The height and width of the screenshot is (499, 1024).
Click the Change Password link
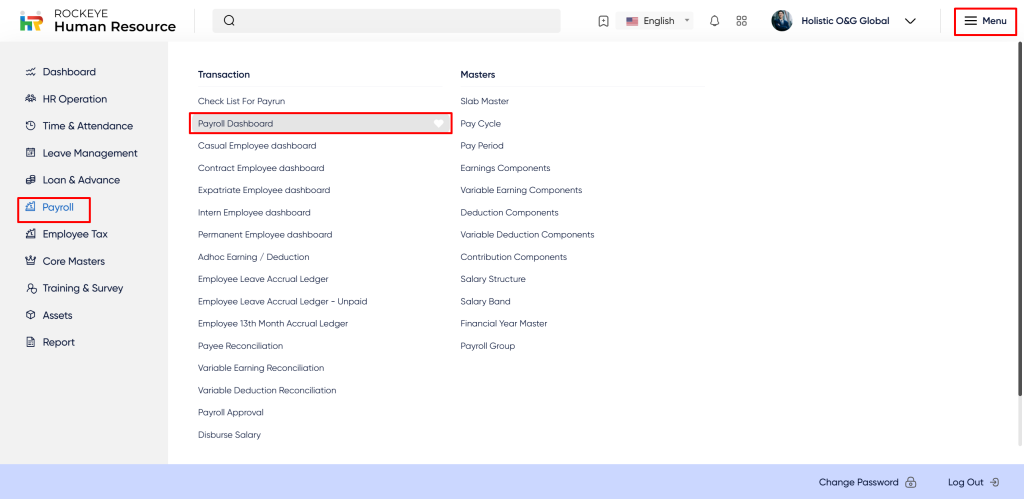(858, 482)
